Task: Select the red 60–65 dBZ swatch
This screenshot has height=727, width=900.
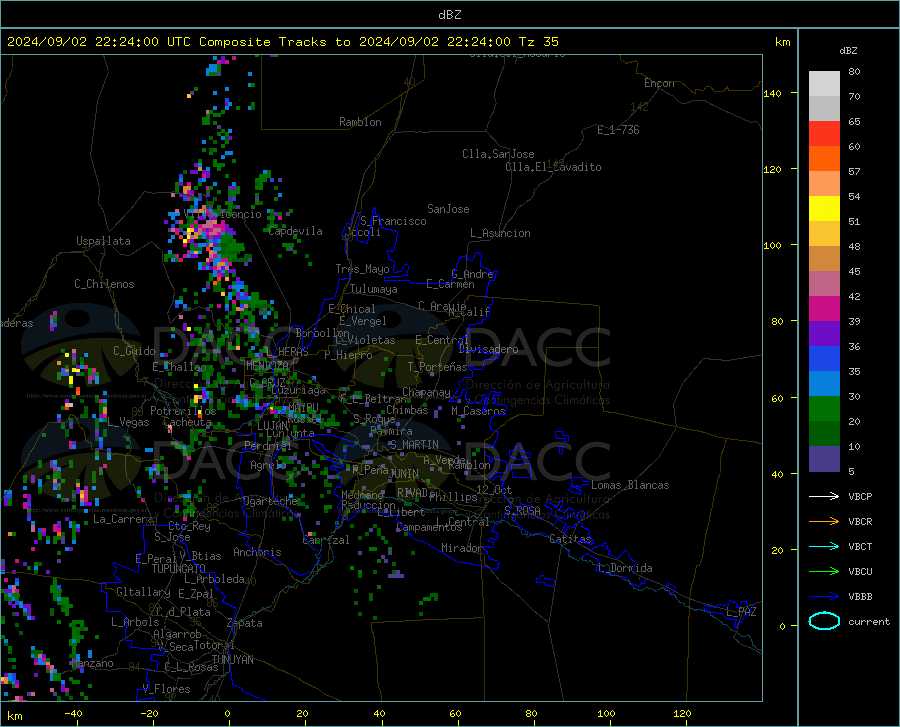Action: (x=824, y=134)
